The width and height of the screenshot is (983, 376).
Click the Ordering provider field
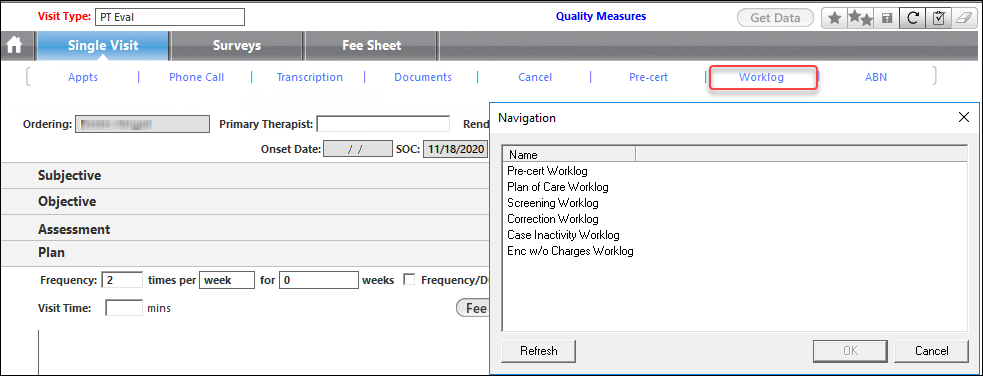pyautogui.click(x=142, y=123)
